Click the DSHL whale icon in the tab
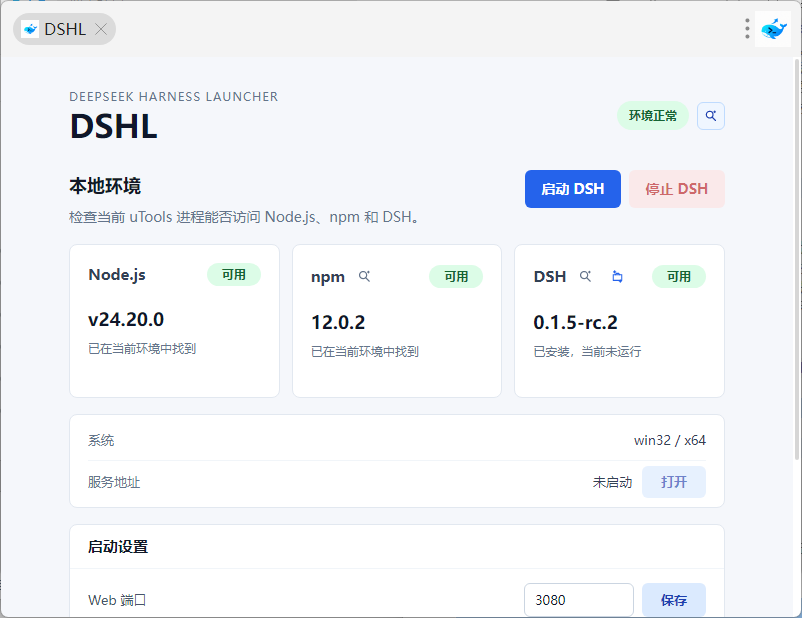Screen dimensions: 802x618 point(30,29)
